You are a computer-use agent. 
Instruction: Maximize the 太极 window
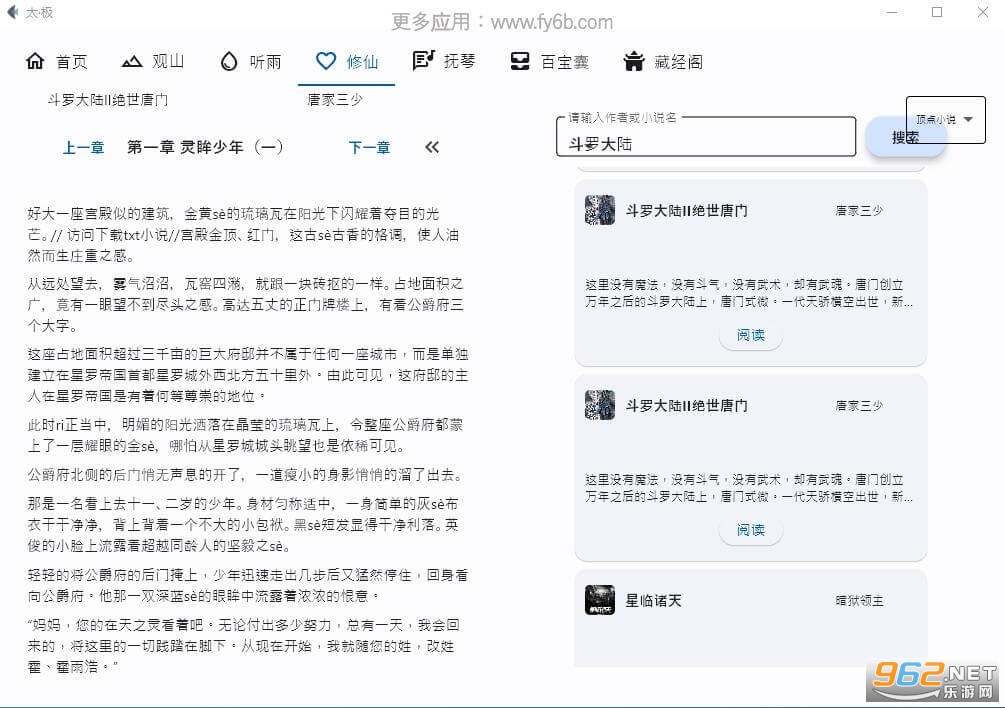pyautogui.click(x=937, y=12)
